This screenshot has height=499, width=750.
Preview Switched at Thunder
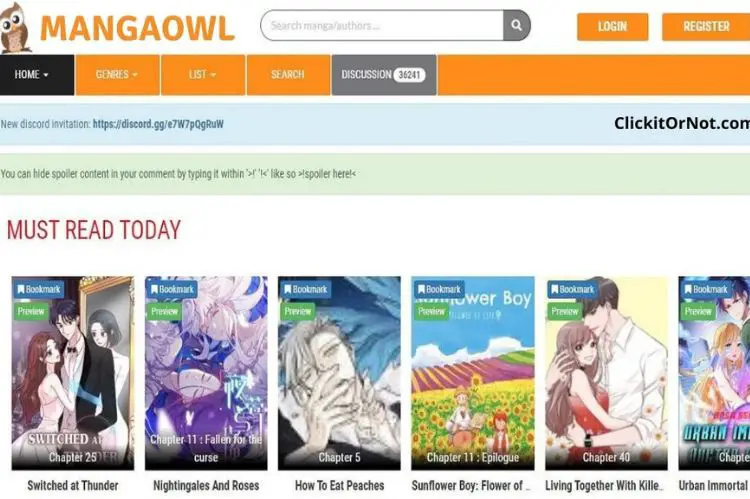[31, 311]
